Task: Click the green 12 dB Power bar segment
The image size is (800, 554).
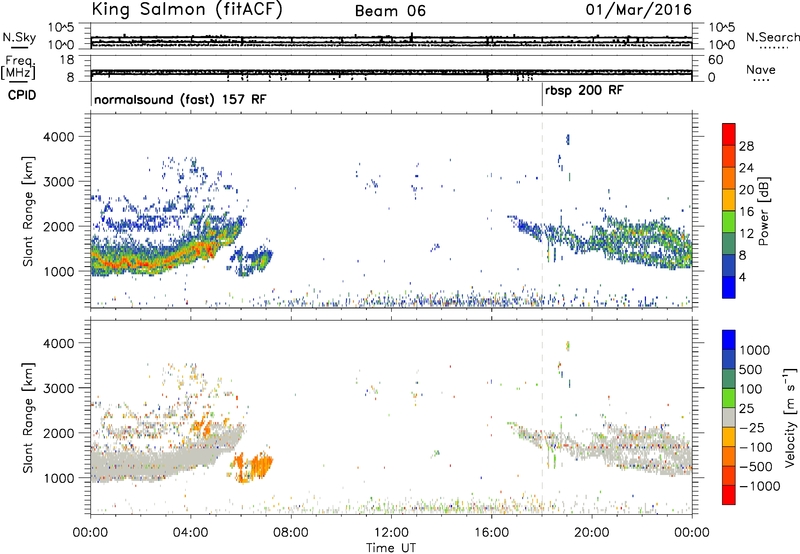Action: [729, 222]
